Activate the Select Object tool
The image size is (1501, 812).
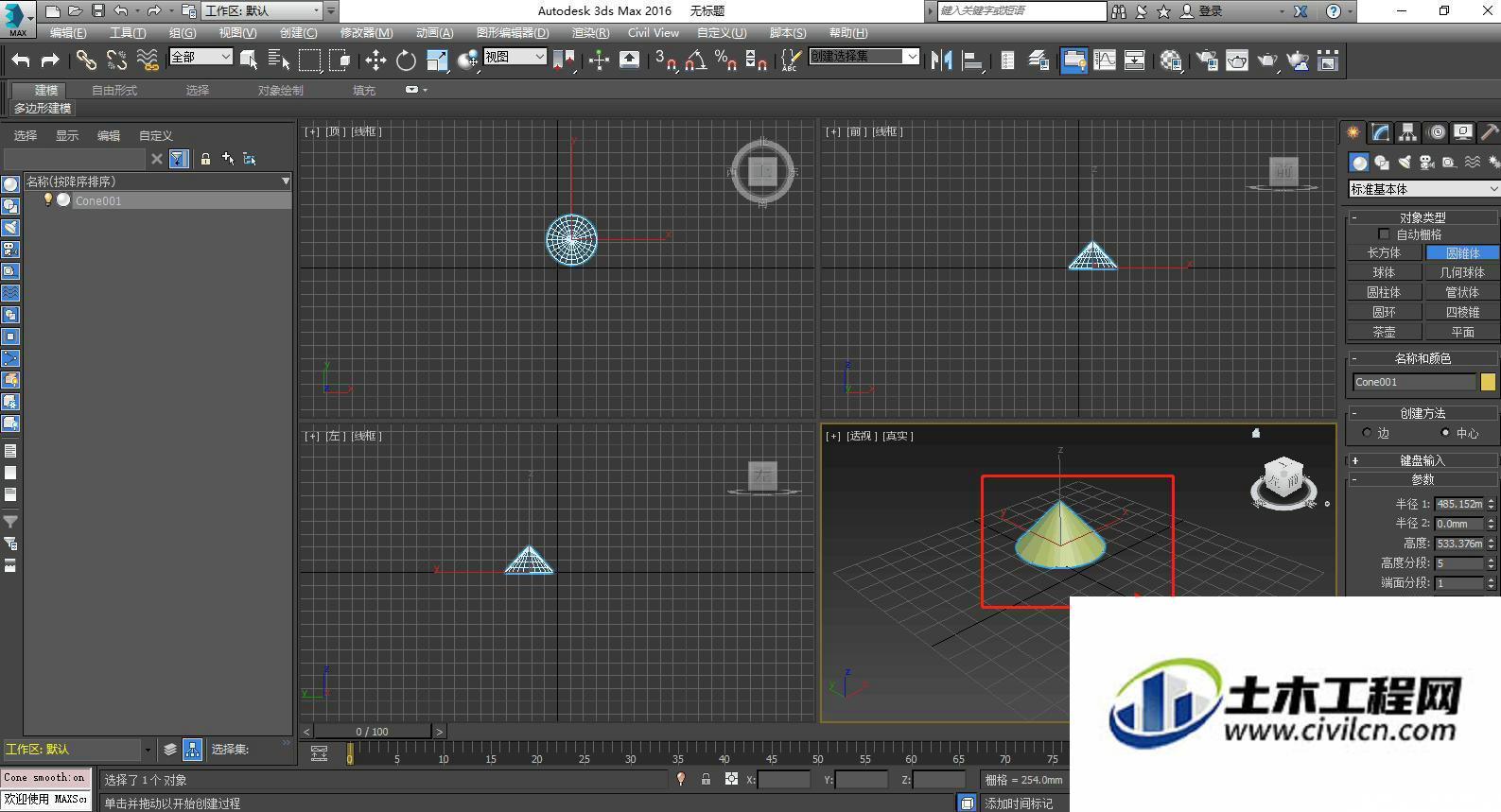pyautogui.click(x=249, y=60)
